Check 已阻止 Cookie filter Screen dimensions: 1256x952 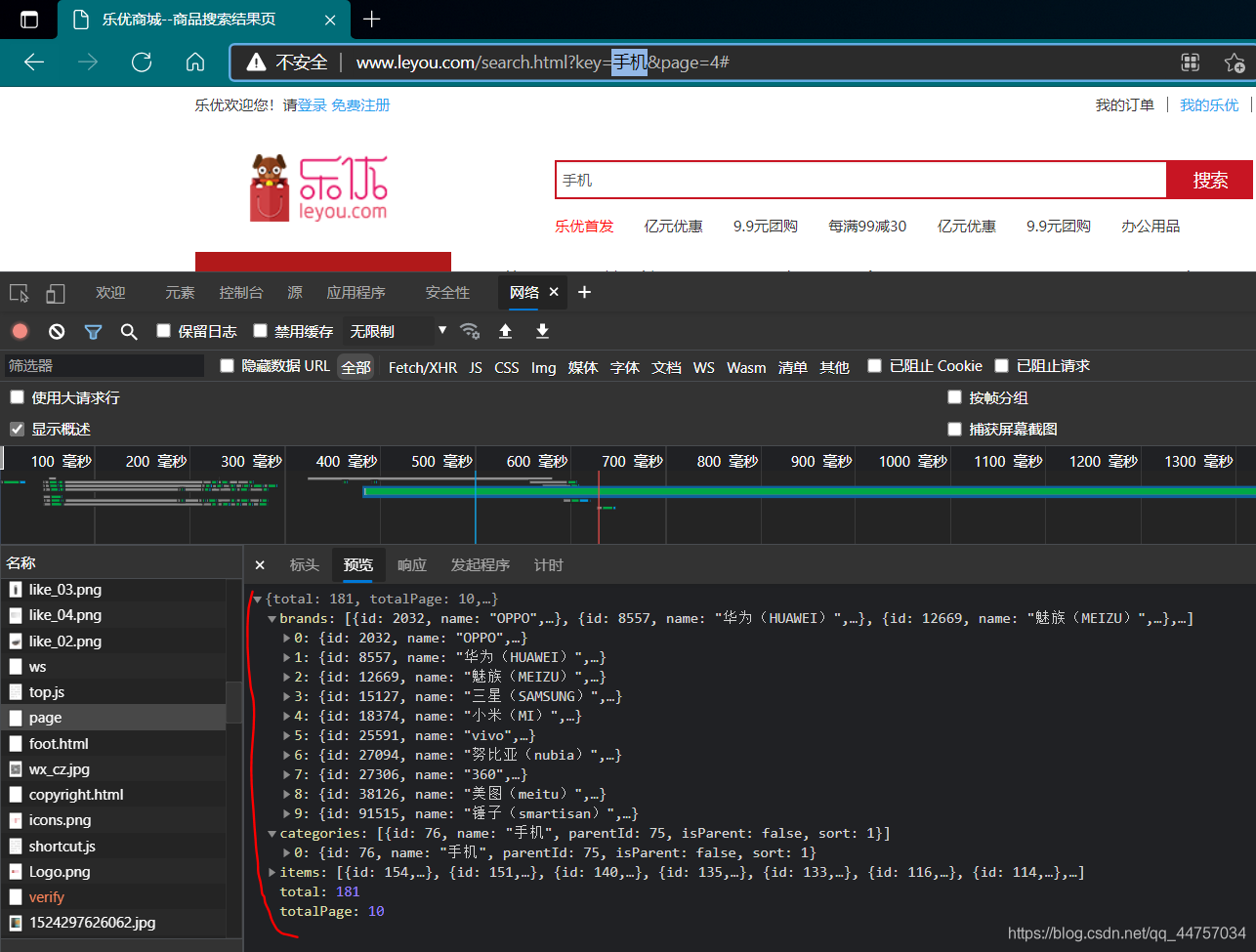point(875,365)
